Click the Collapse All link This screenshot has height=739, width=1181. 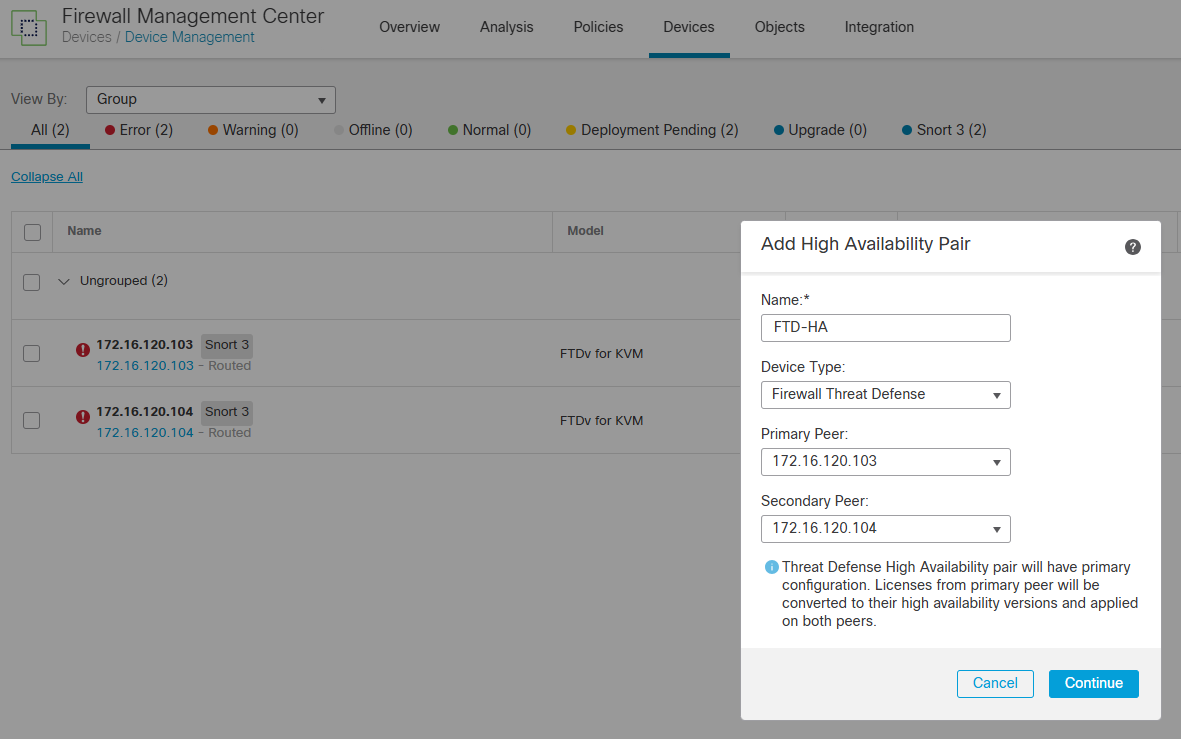coord(47,176)
